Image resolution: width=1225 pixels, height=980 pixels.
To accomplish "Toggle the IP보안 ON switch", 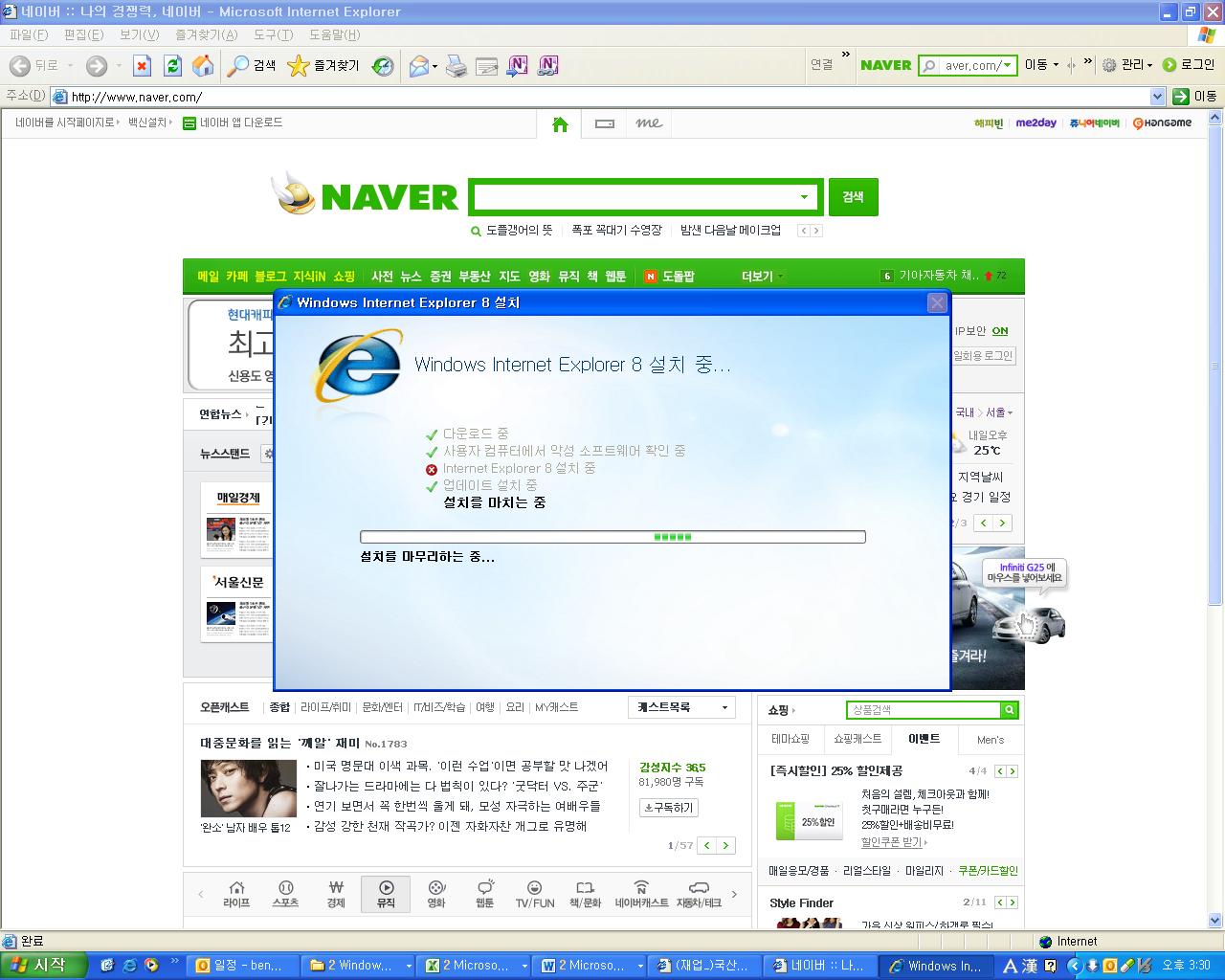I will tap(999, 330).
